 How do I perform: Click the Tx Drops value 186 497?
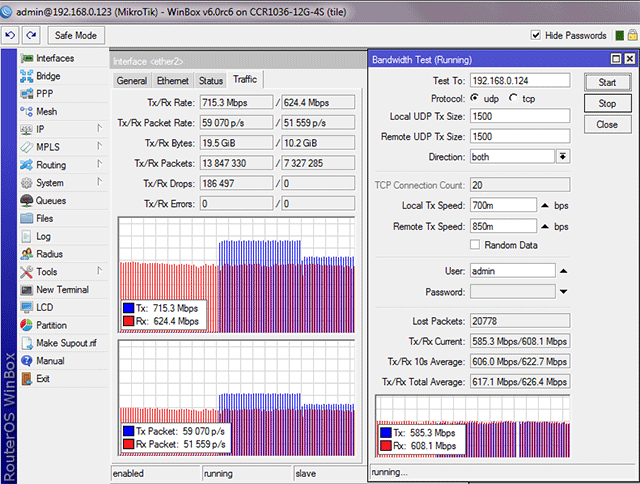click(x=236, y=183)
